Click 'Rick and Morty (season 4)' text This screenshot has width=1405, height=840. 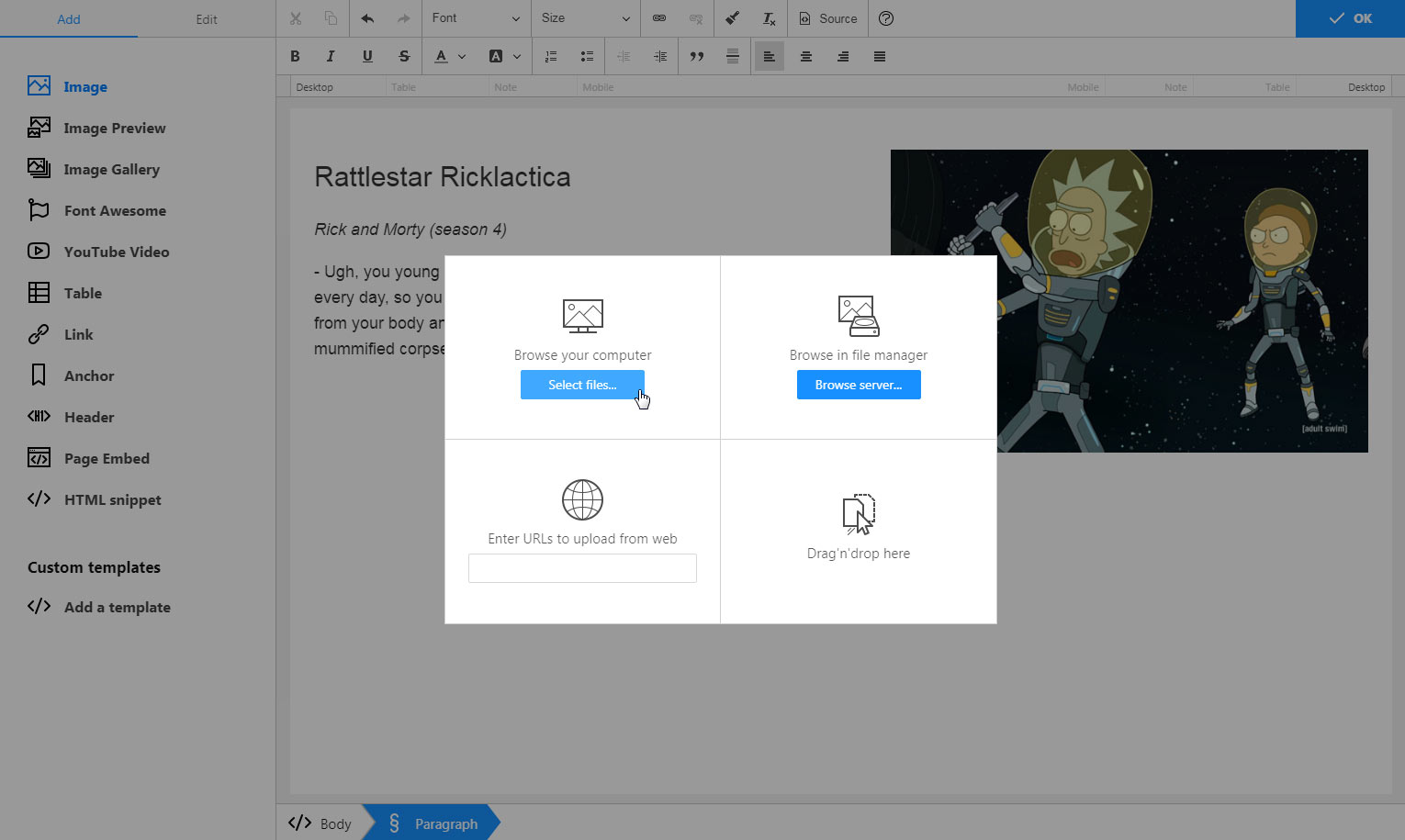click(410, 230)
